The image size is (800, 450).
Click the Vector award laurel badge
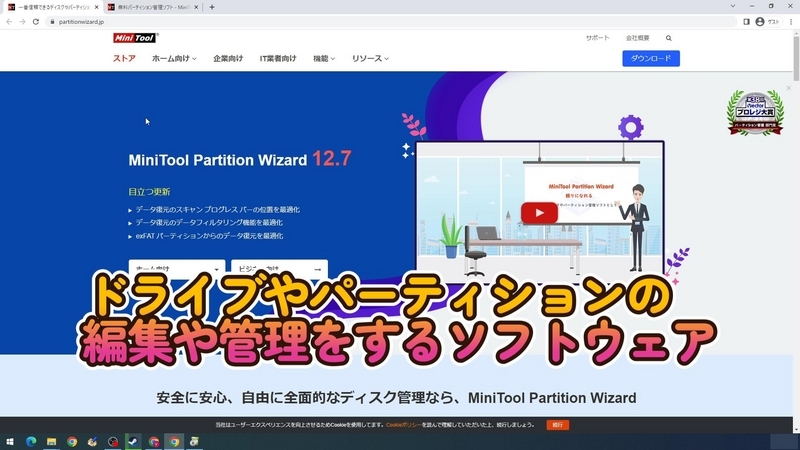(755, 113)
